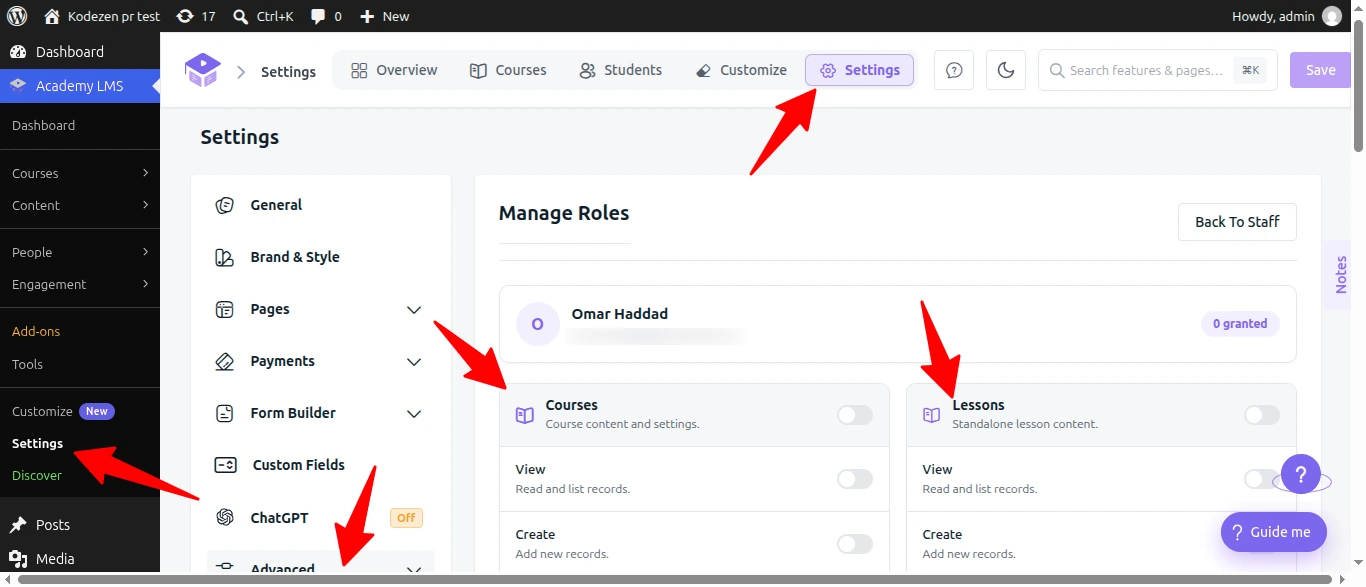Switch to the Courses tab
Viewport: 1366px width, 587px height.
coord(508,70)
